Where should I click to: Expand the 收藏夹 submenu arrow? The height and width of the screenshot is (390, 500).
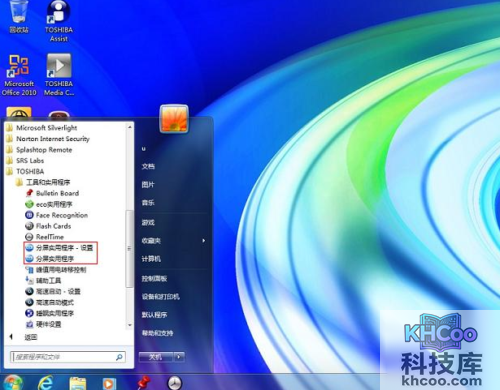pos(204,241)
